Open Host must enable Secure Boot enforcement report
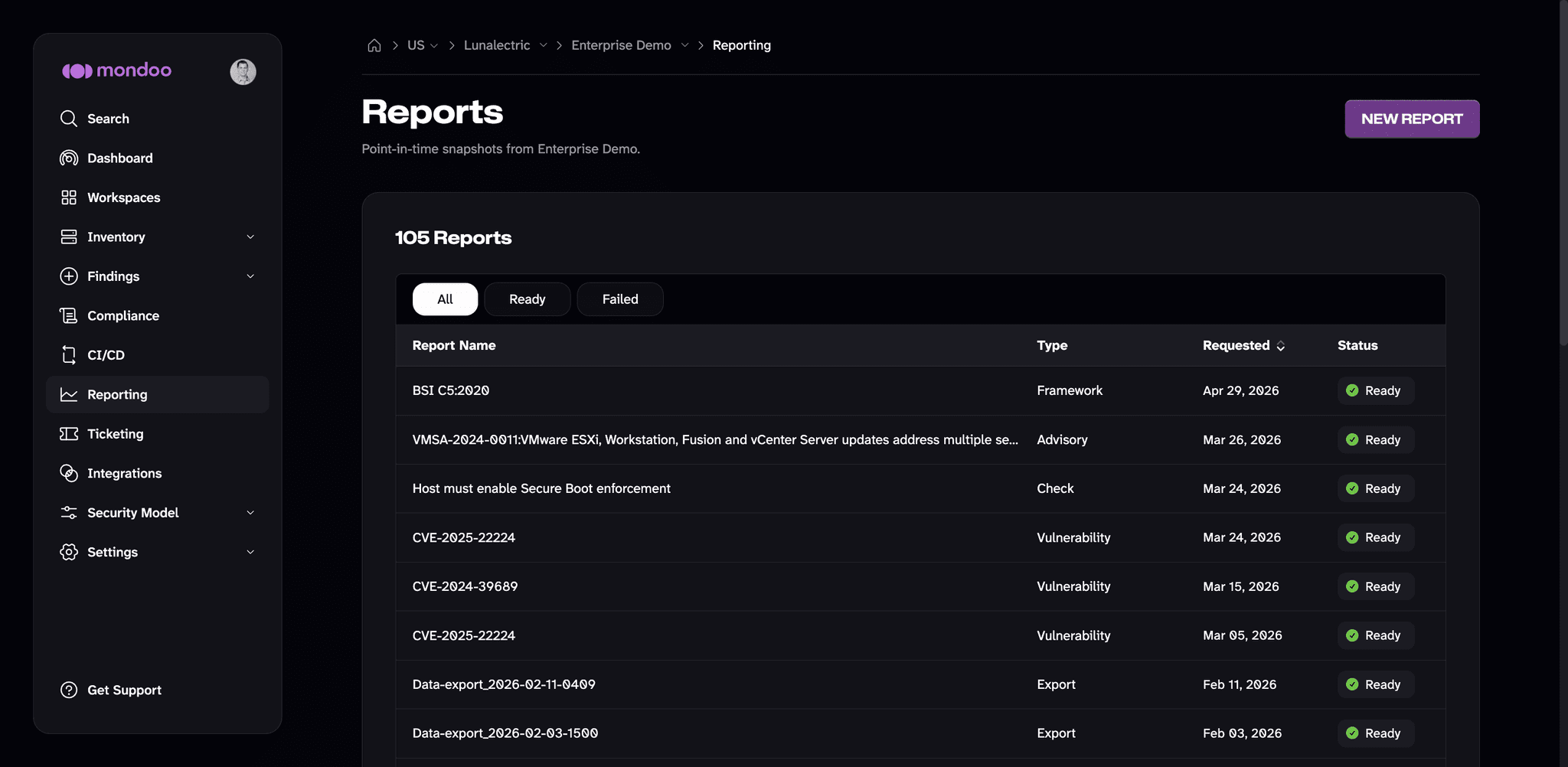This screenshot has width=1568, height=767. pos(920,488)
